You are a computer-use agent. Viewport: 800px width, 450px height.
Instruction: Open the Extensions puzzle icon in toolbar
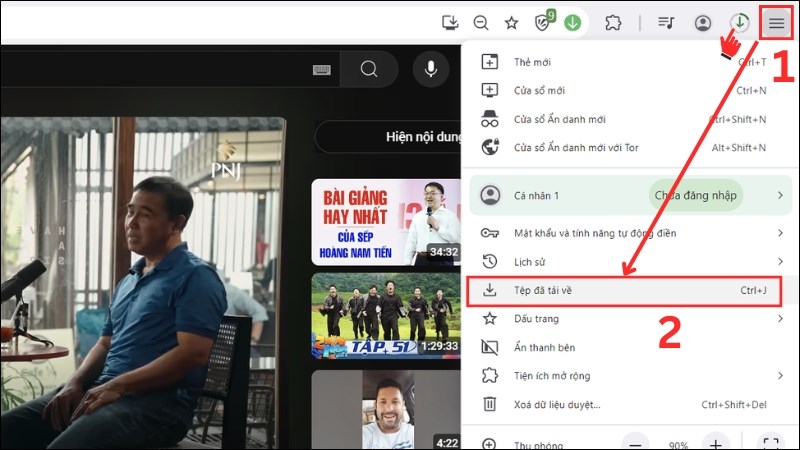(x=613, y=22)
